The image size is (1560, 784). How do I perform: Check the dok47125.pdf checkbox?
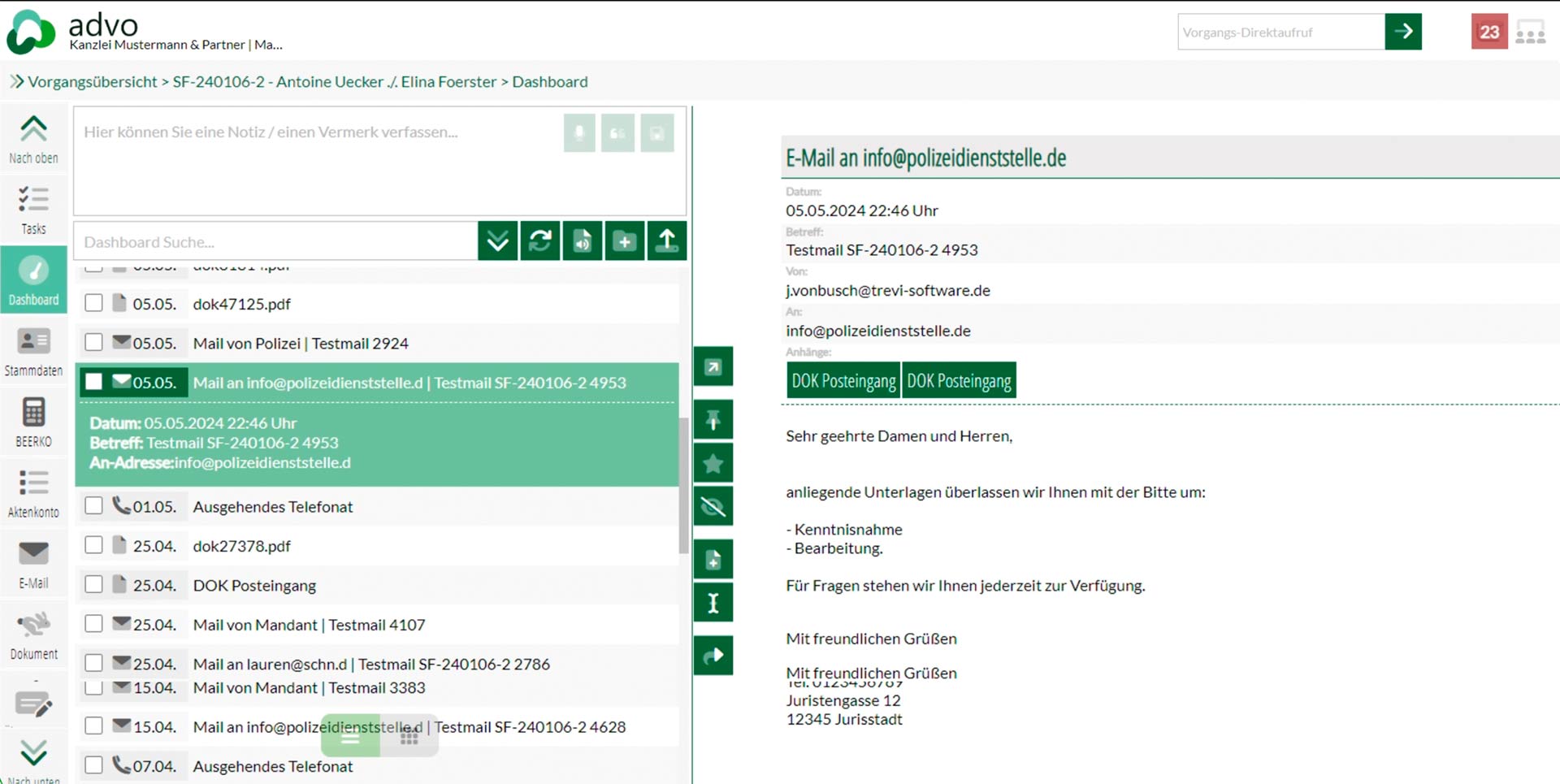(94, 303)
